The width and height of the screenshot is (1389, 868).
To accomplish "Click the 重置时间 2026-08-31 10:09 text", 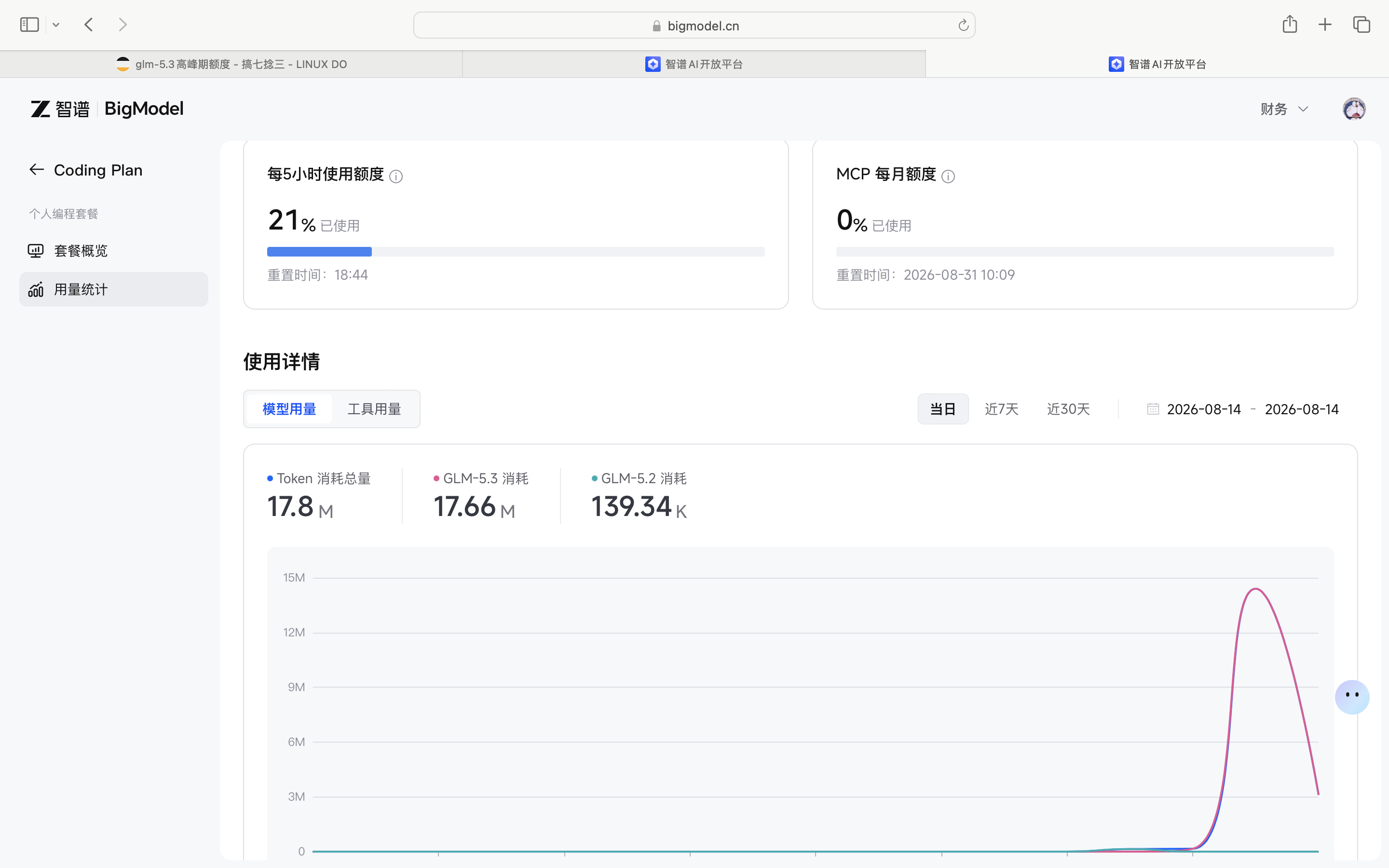I will click(x=925, y=275).
